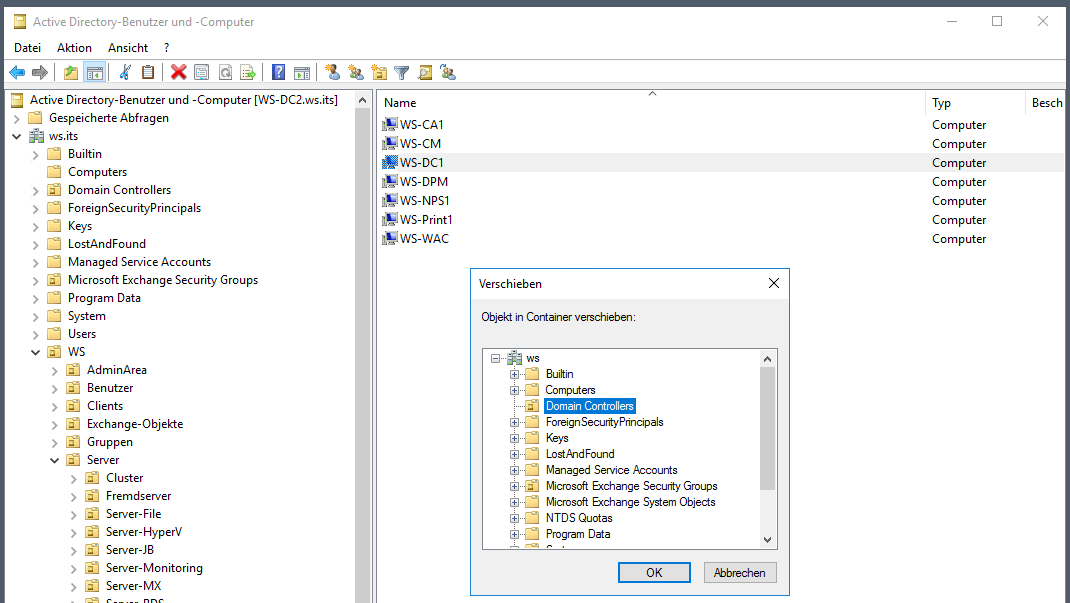Viewport: 1070px width, 603px height.
Task: Open filter options with the funnel icon
Action: tap(402, 72)
